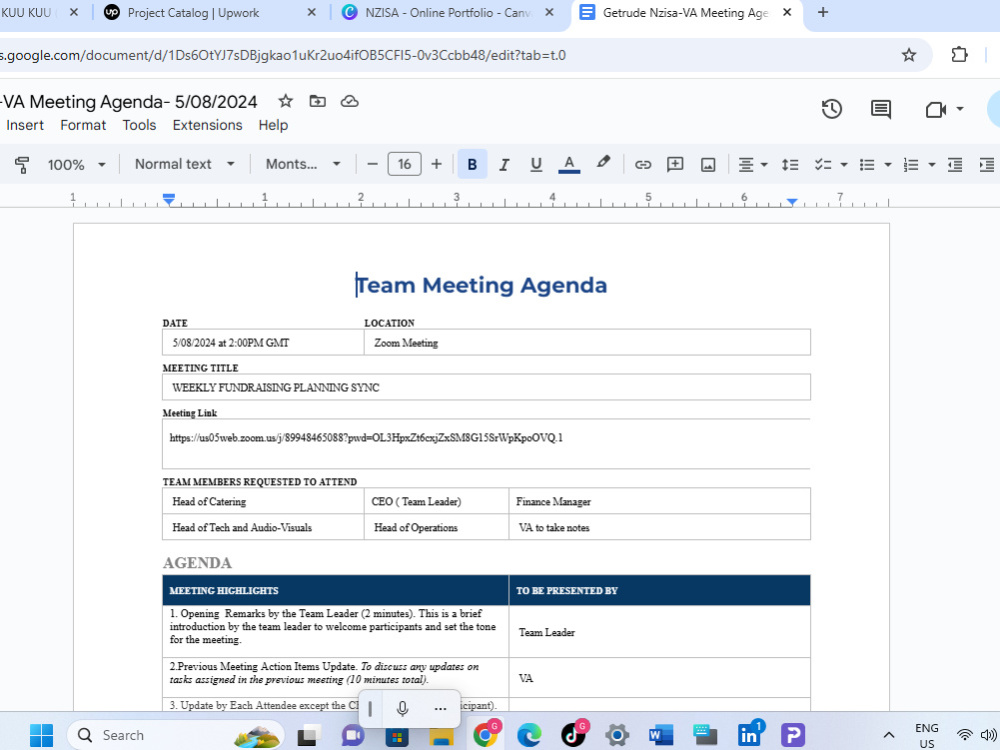Click the browser address bar URL

(283, 55)
